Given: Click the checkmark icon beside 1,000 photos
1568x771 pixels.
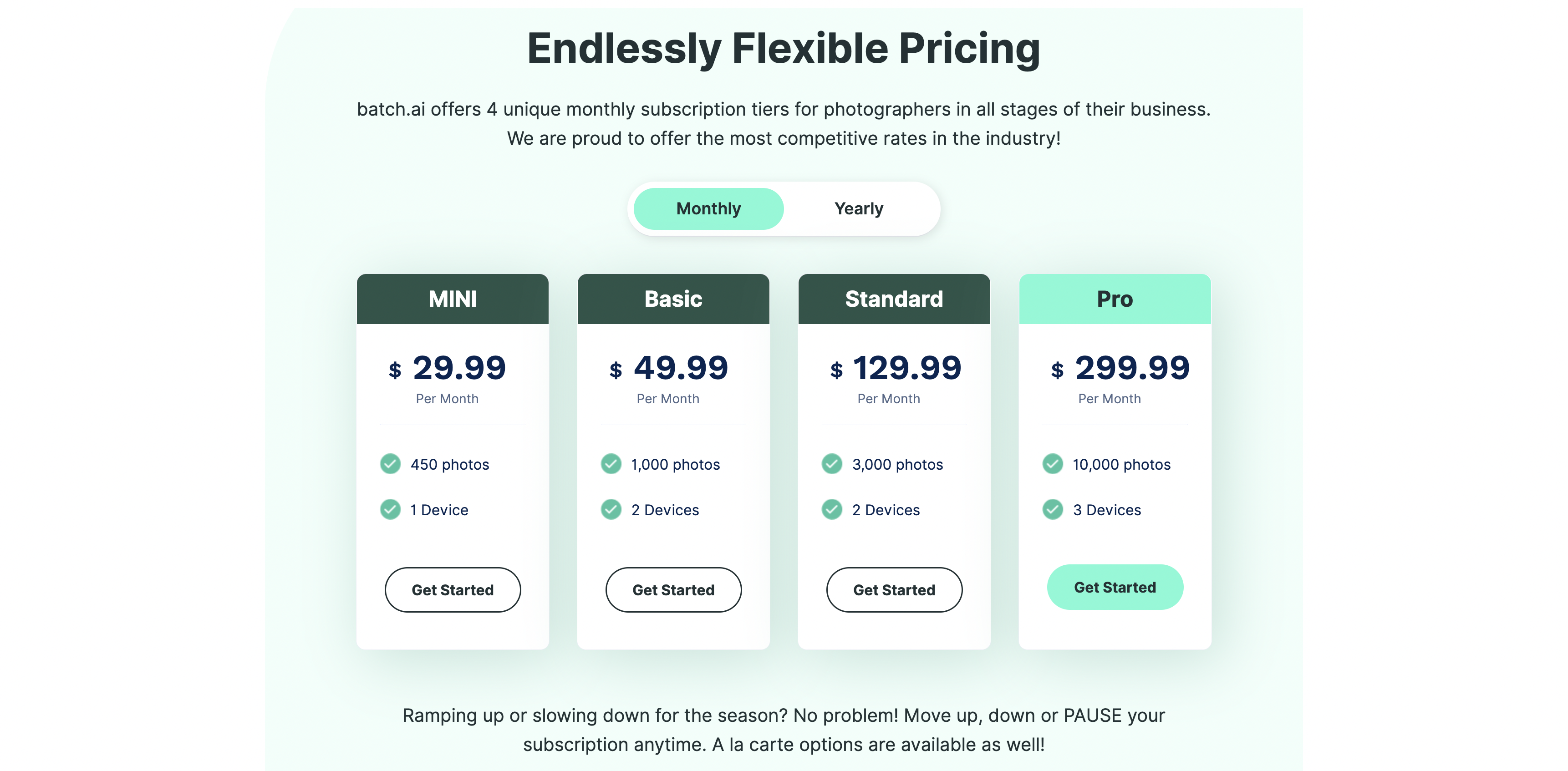Looking at the screenshot, I should 611,464.
